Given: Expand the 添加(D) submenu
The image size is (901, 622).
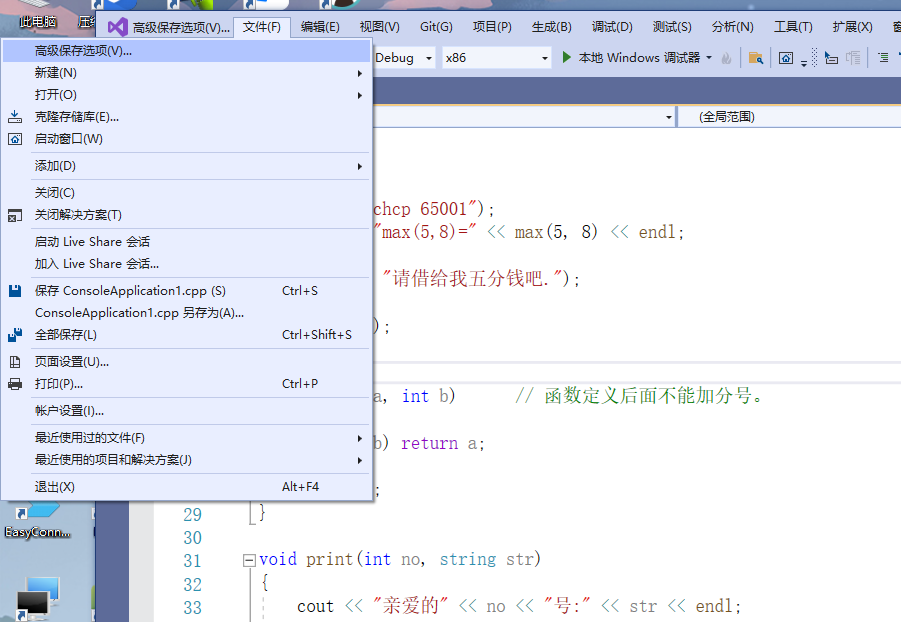Looking at the screenshot, I should (360, 166).
